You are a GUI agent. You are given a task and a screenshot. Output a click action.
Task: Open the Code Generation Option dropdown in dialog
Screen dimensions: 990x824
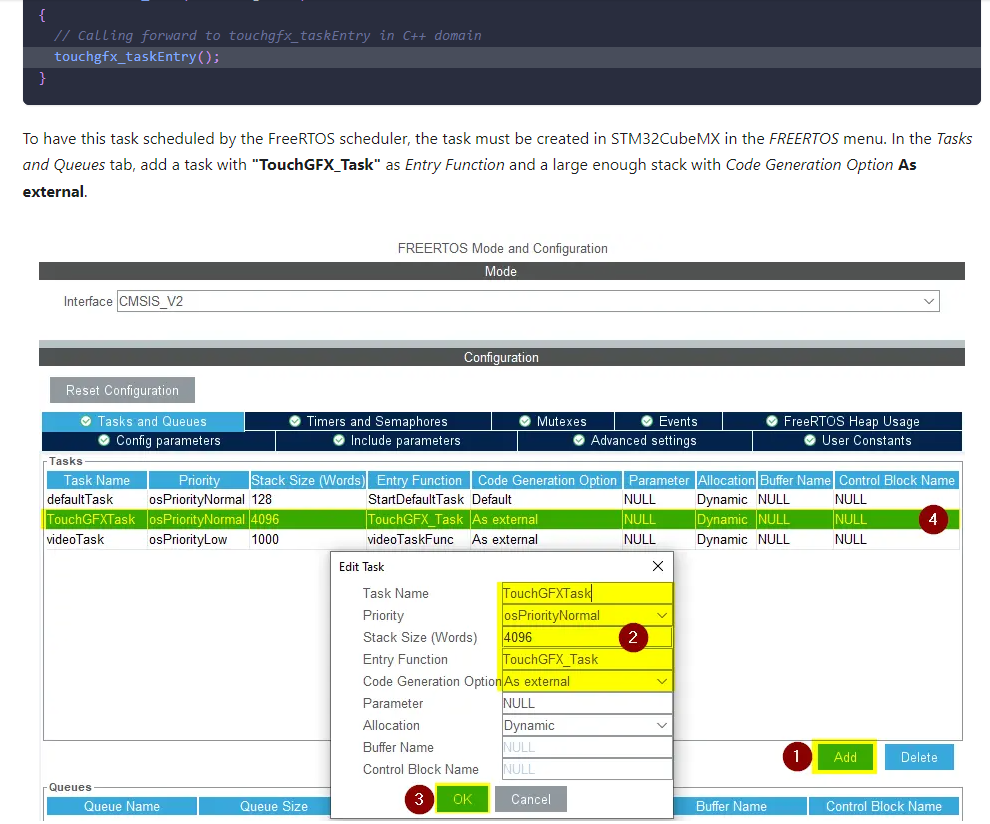pyautogui.click(x=587, y=682)
